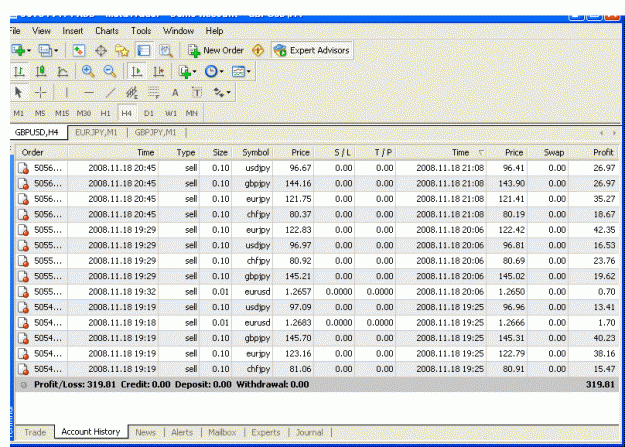625x447 pixels.
Task: Sort history by the Order column header
Action: click(x=42, y=152)
